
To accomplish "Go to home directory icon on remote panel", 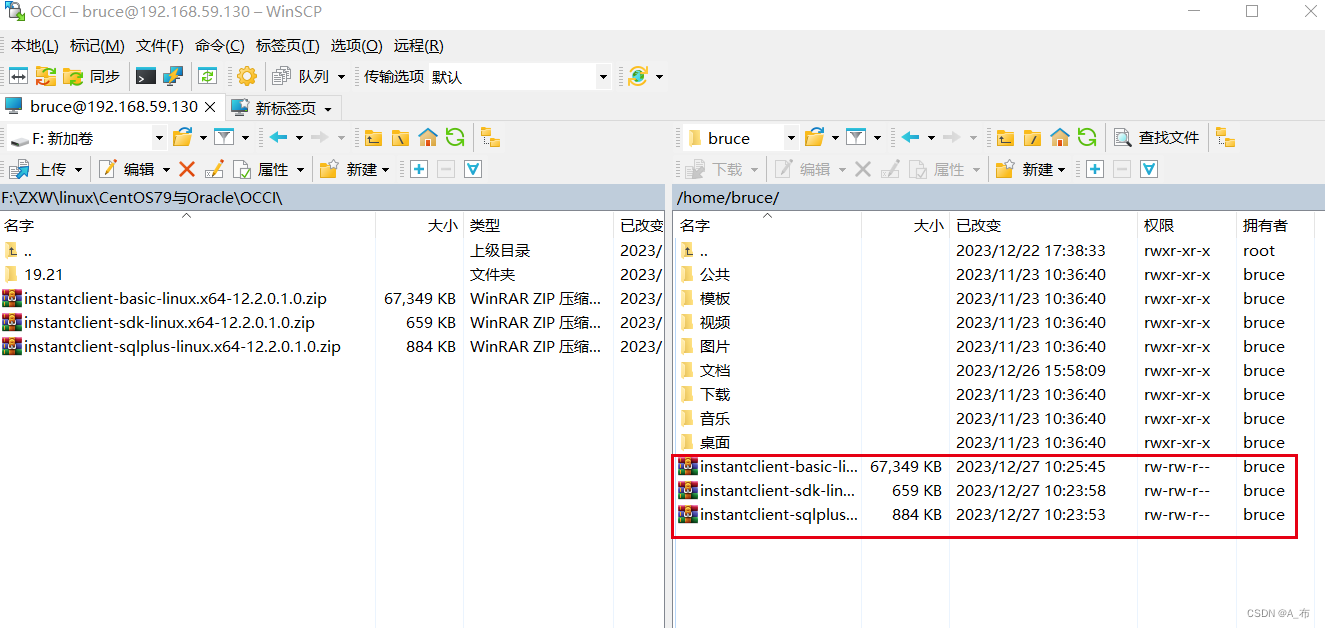I will tap(1060, 137).
